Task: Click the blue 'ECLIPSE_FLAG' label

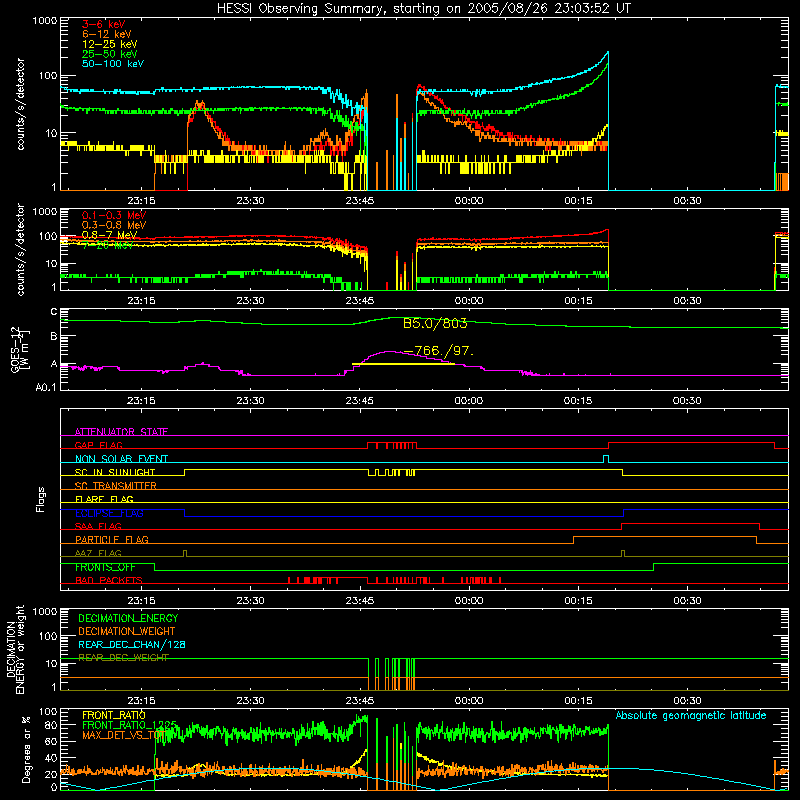Action: coord(109,513)
